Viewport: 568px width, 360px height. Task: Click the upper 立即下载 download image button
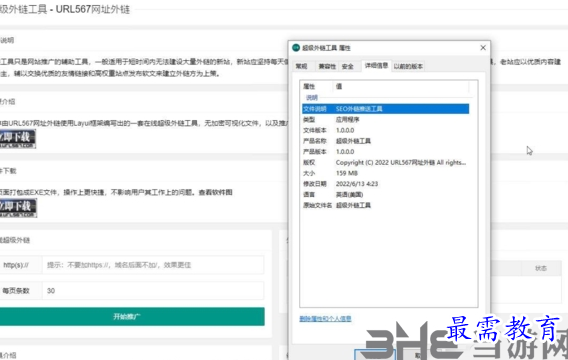tap(17, 139)
